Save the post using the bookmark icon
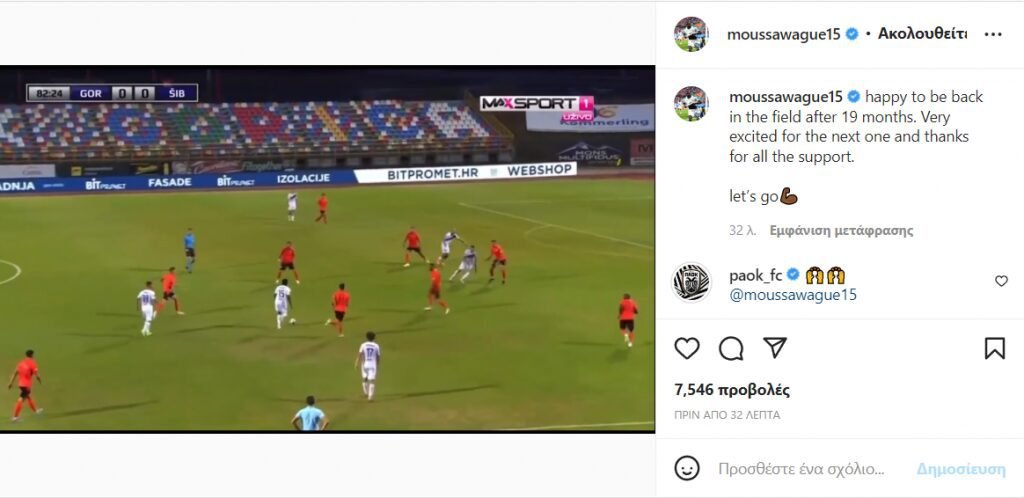The width and height of the screenshot is (1024, 498). click(x=994, y=349)
